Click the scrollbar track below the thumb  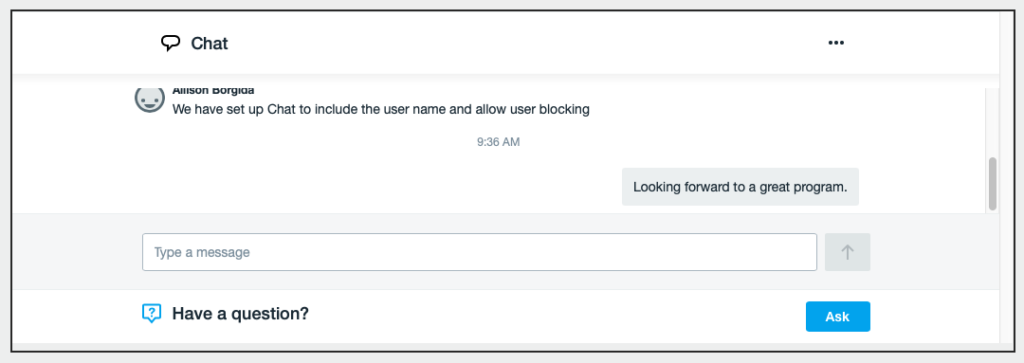click(x=993, y=212)
